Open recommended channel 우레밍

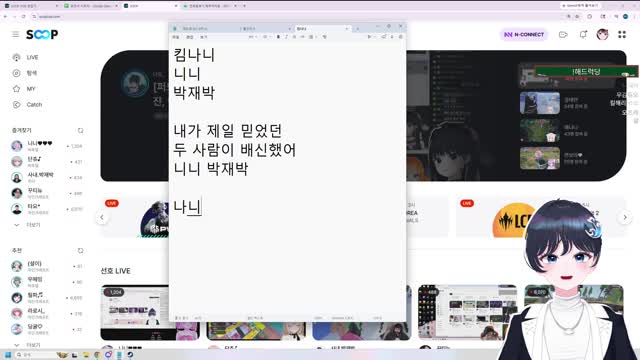47,282
